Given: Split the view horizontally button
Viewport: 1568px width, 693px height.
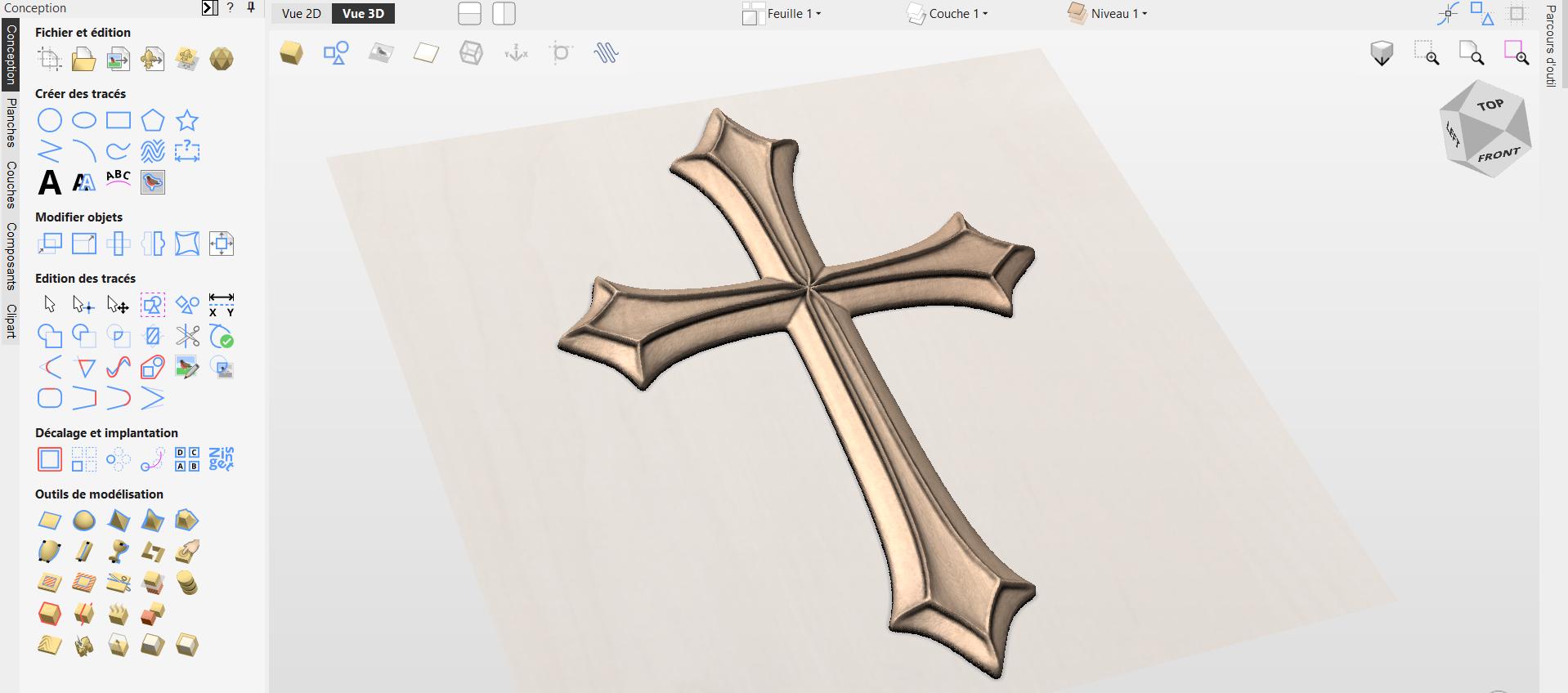Looking at the screenshot, I should 470,14.
